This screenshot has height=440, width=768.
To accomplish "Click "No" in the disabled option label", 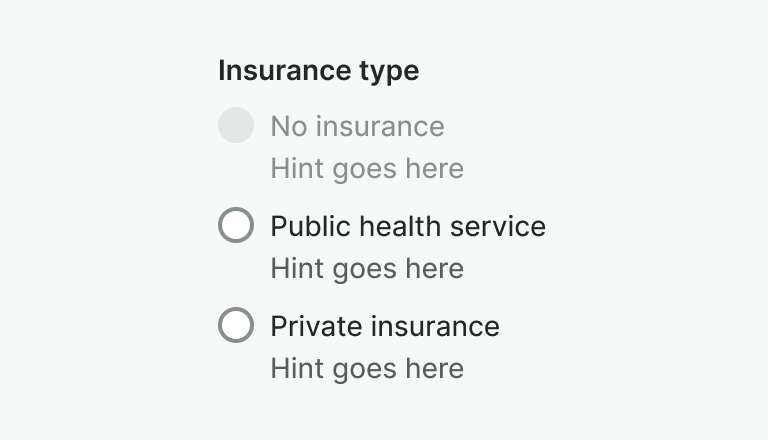I will click(x=287, y=126).
